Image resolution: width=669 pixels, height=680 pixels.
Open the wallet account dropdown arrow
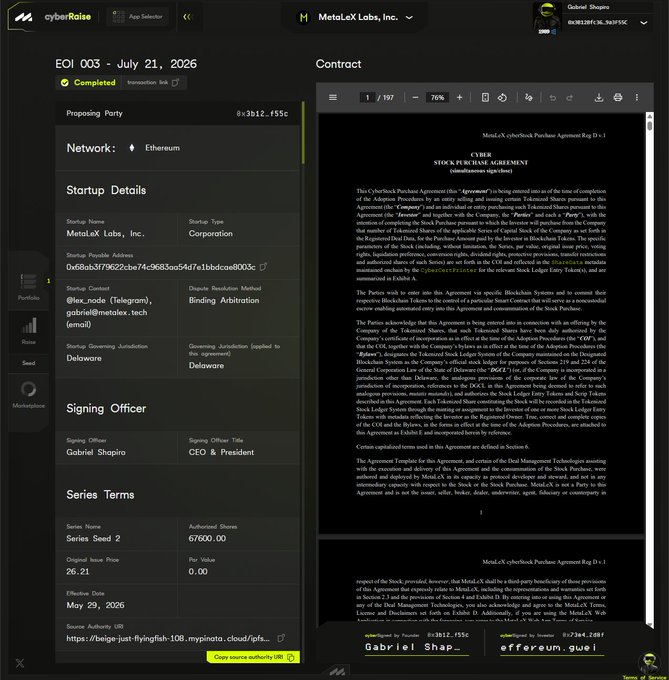coord(644,23)
